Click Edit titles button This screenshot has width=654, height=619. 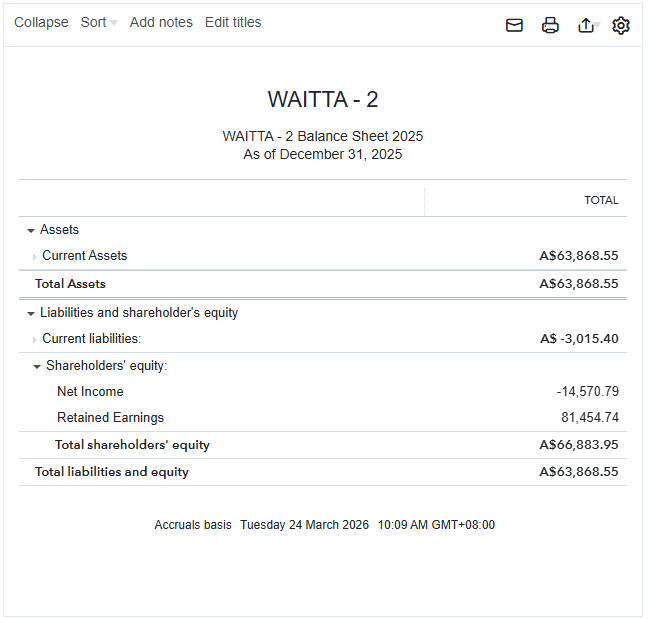click(233, 22)
